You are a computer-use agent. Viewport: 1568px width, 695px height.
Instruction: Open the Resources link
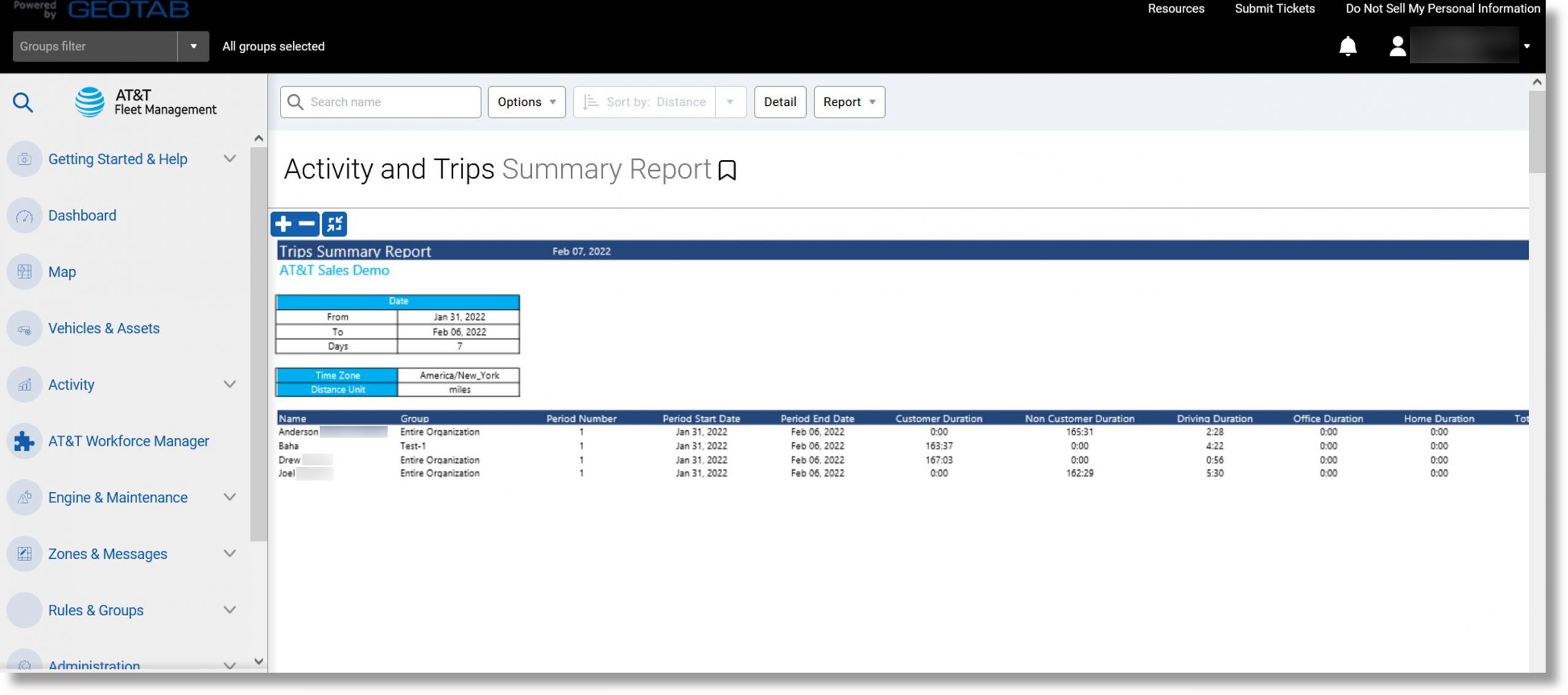pyautogui.click(x=1175, y=9)
